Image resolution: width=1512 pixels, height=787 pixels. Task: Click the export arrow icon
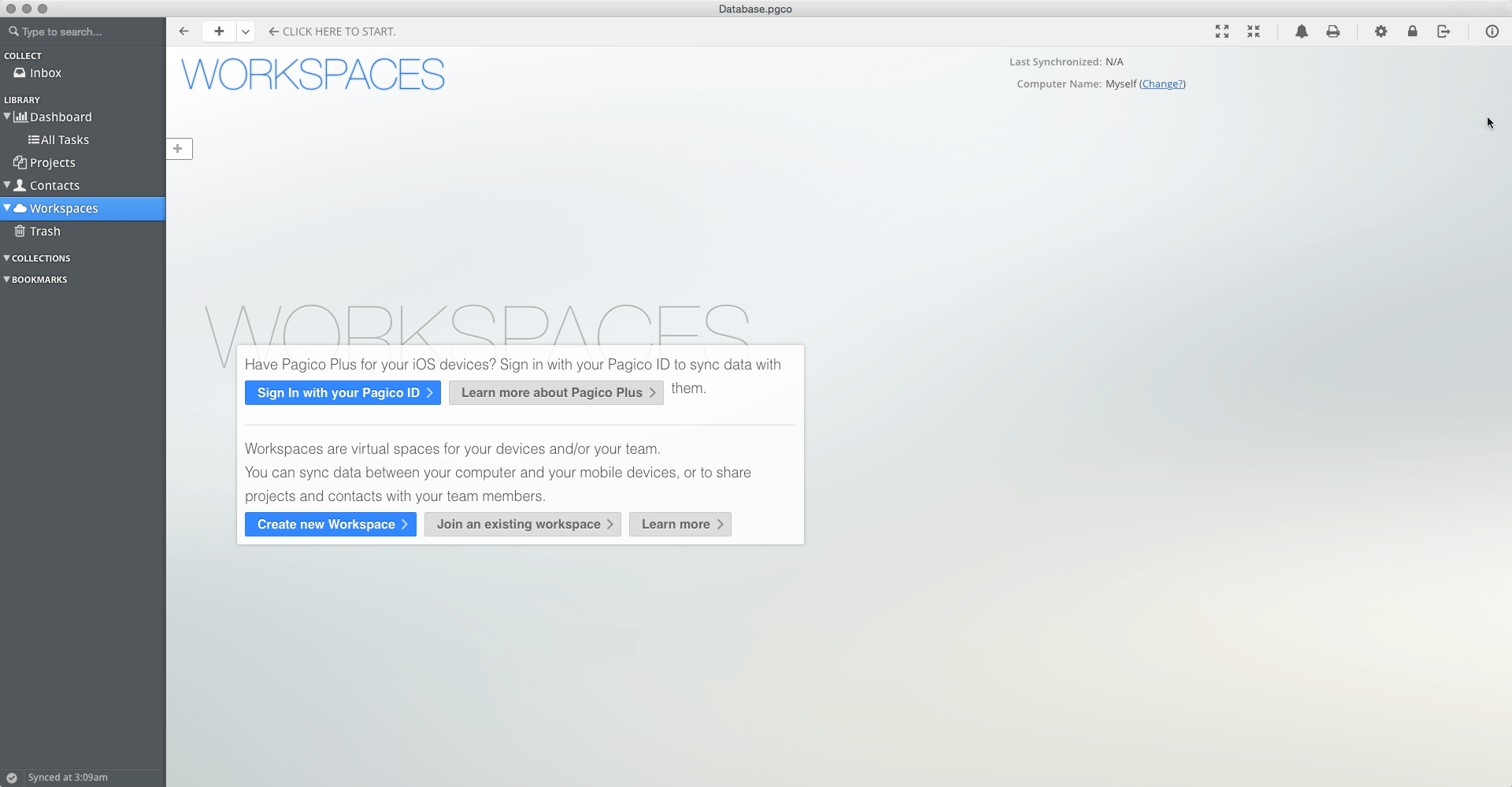tap(1443, 32)
